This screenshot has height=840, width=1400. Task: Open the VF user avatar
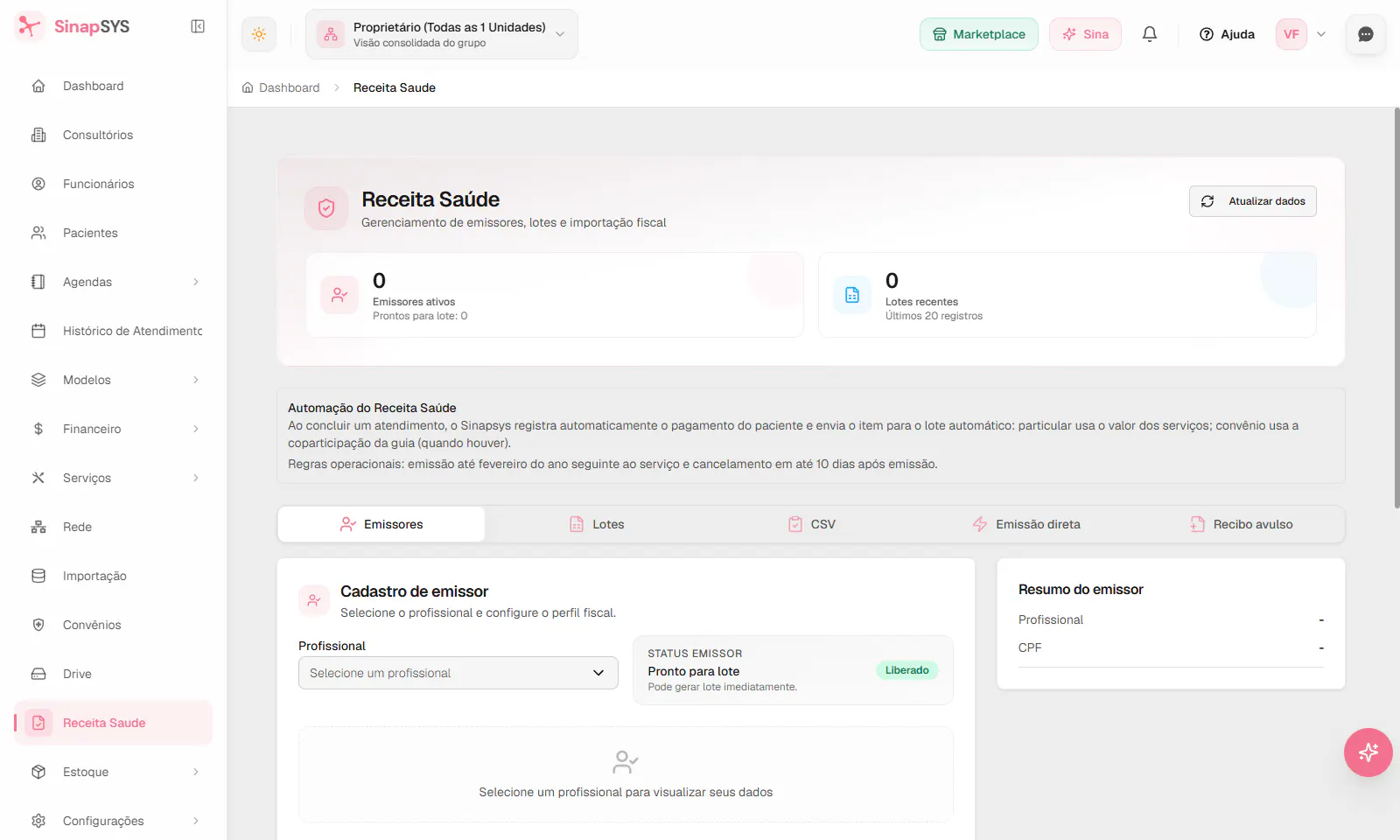(x=1291, y=34)
